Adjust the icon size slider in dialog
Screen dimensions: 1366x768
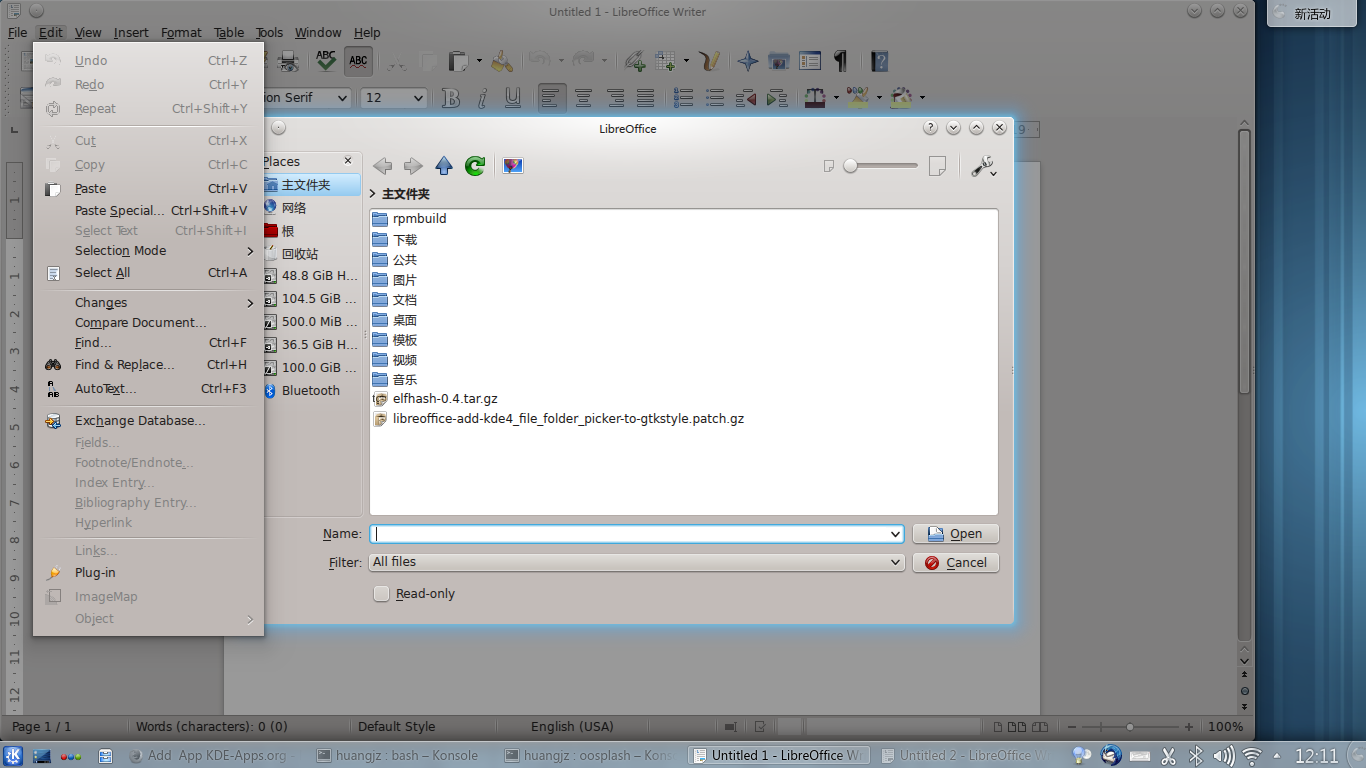[x=880, y=166]
